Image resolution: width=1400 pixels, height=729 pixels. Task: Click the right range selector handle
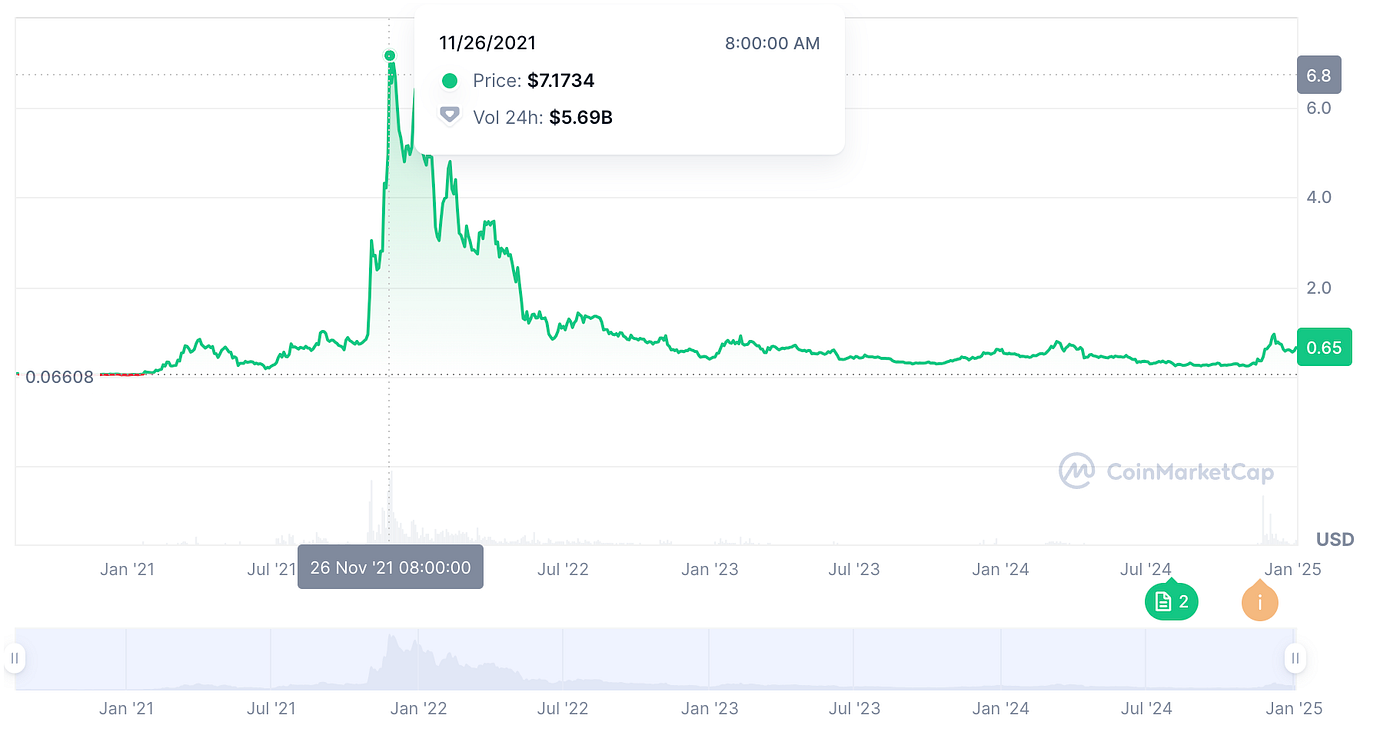[x=1295, y=658]
